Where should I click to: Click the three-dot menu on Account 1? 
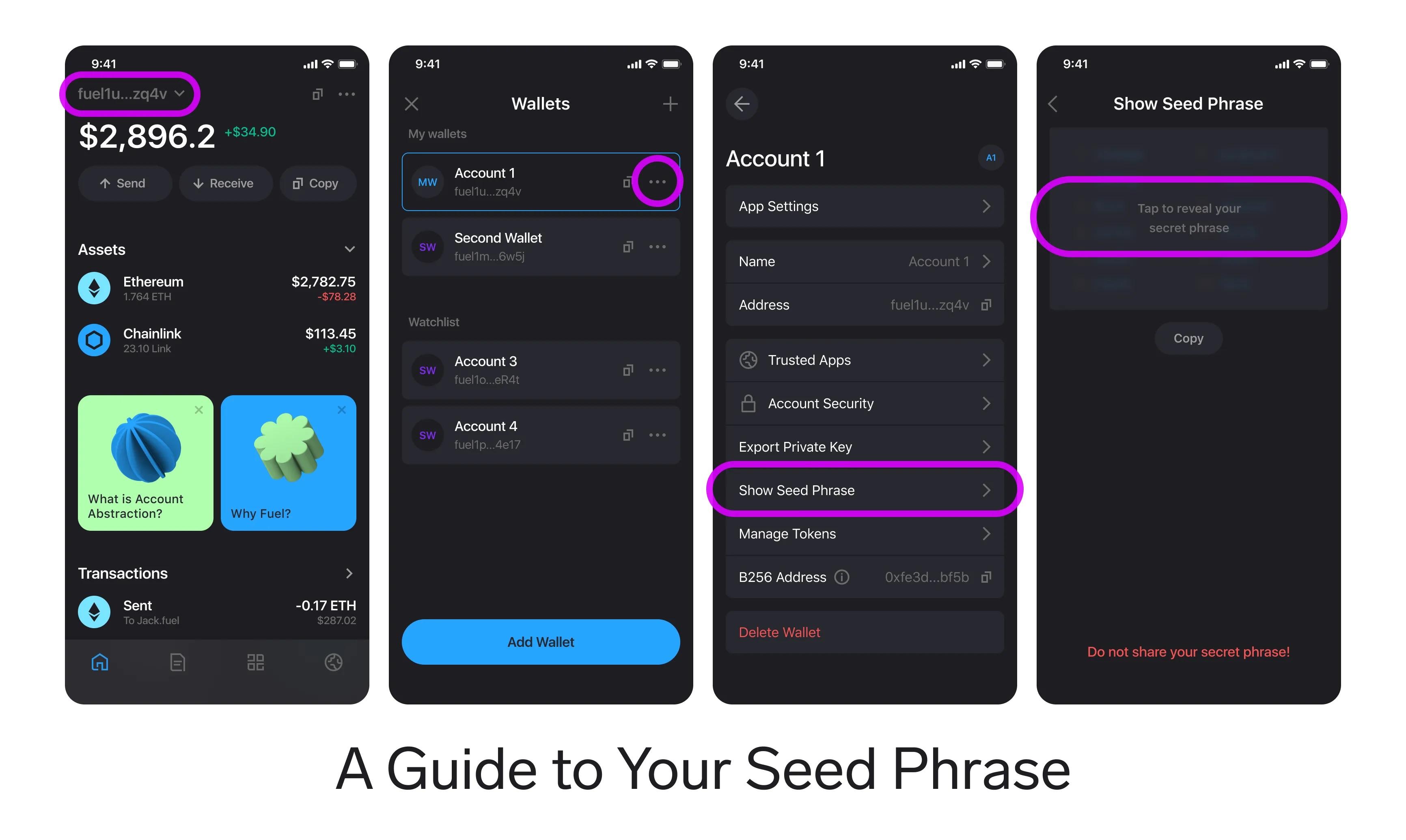[x=657, y=181]
